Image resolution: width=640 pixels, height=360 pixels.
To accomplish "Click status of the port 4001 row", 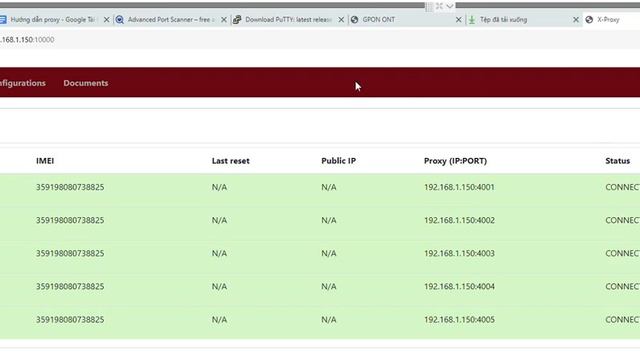I will (x=622, y=187).
